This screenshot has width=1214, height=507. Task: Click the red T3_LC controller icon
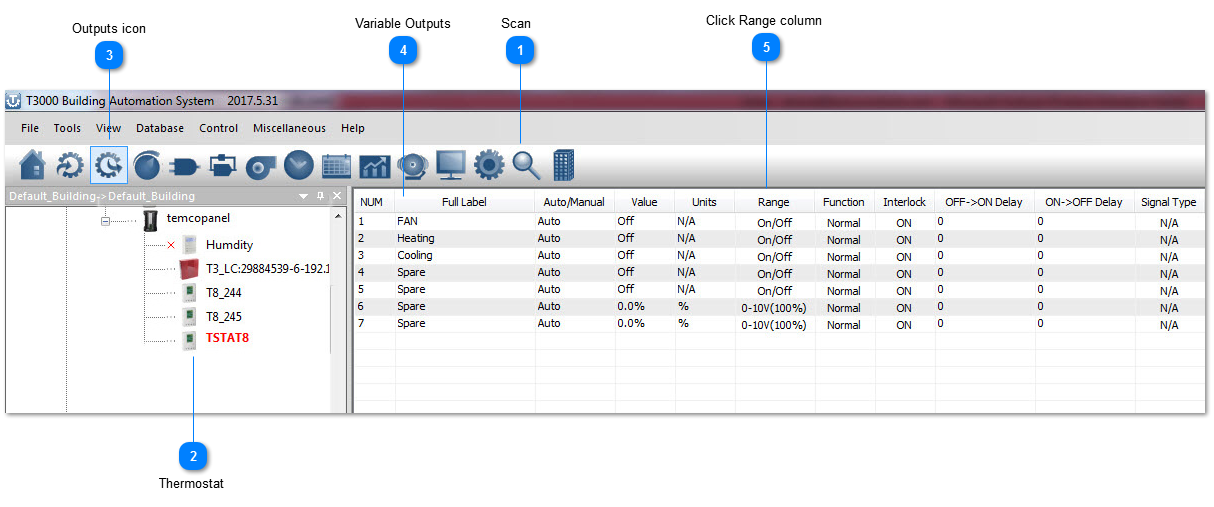point(189,268)
